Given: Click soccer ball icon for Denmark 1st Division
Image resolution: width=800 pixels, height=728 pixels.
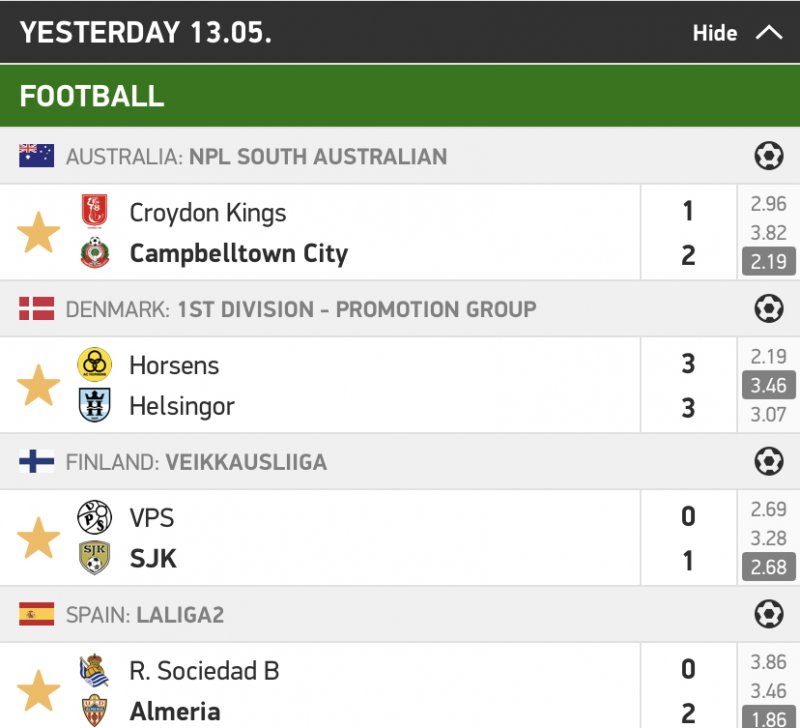Looking at the screenshot, I should (768, 309).
